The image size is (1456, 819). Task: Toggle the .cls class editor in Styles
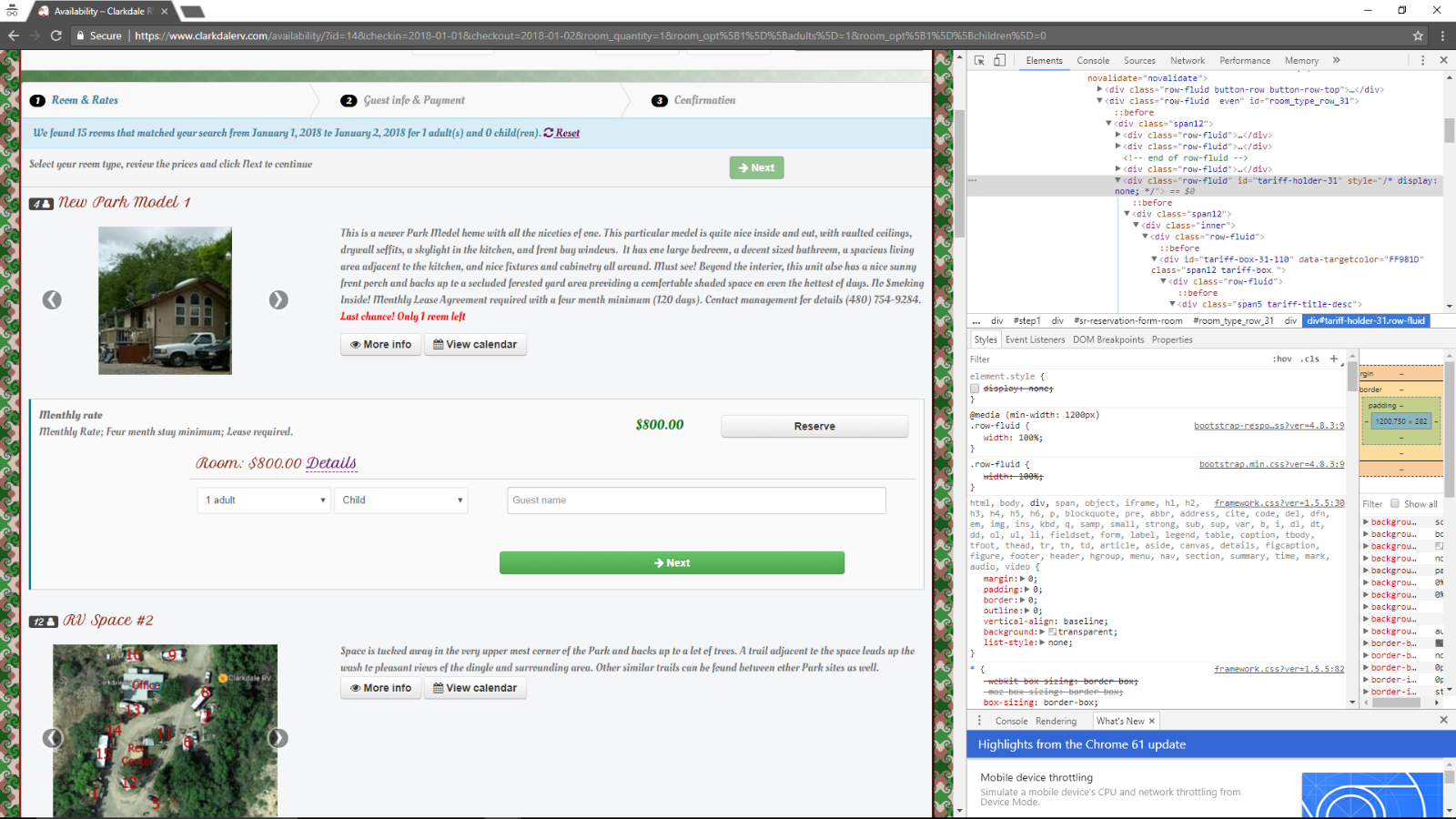(1309, 359)
